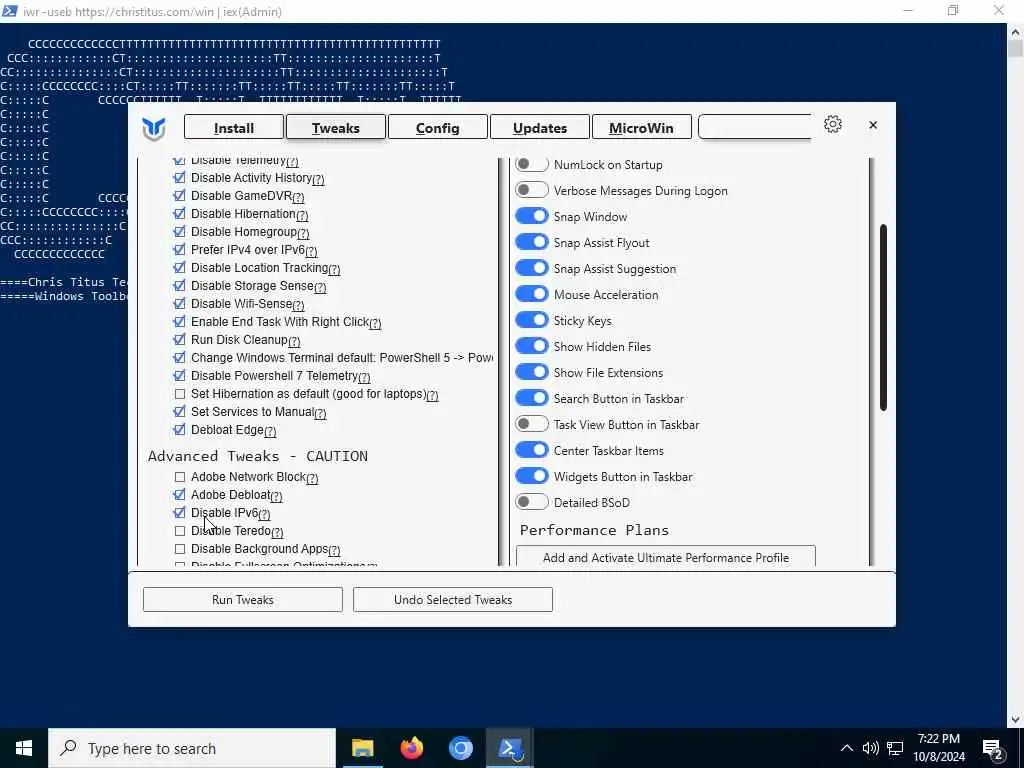
Task: Open help (?) for Adobe Network Block
Action: coord(312,479)
